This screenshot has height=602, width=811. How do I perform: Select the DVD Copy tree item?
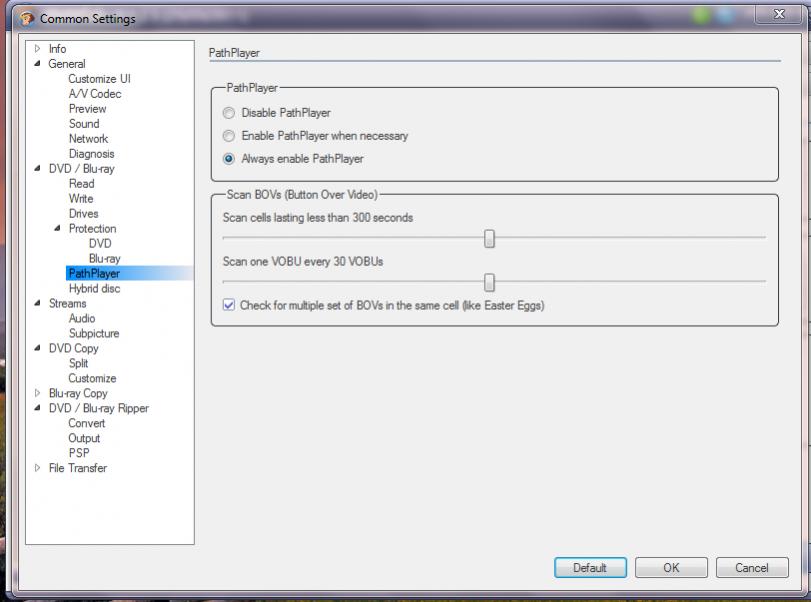(73, 349)
